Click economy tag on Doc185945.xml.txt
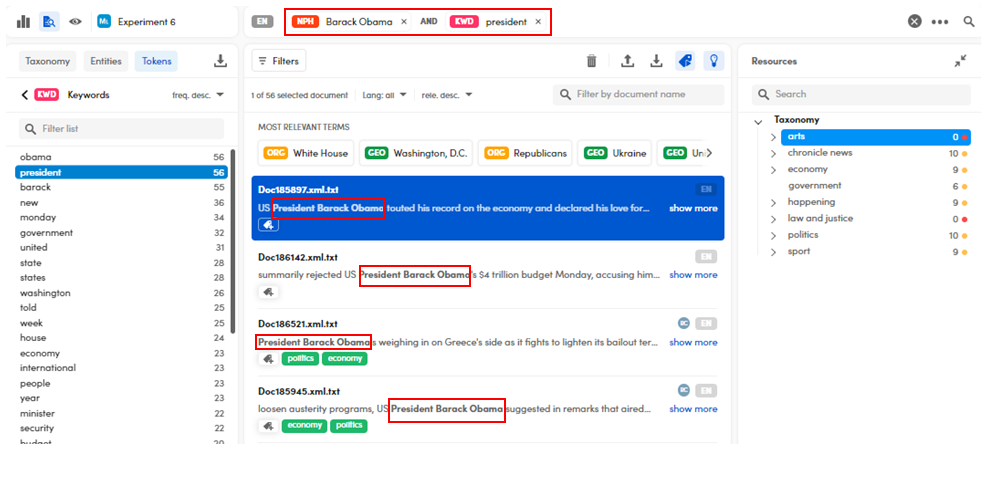Image resolution: width=981 pixels, height=492 pixels. tap(304, 426)
